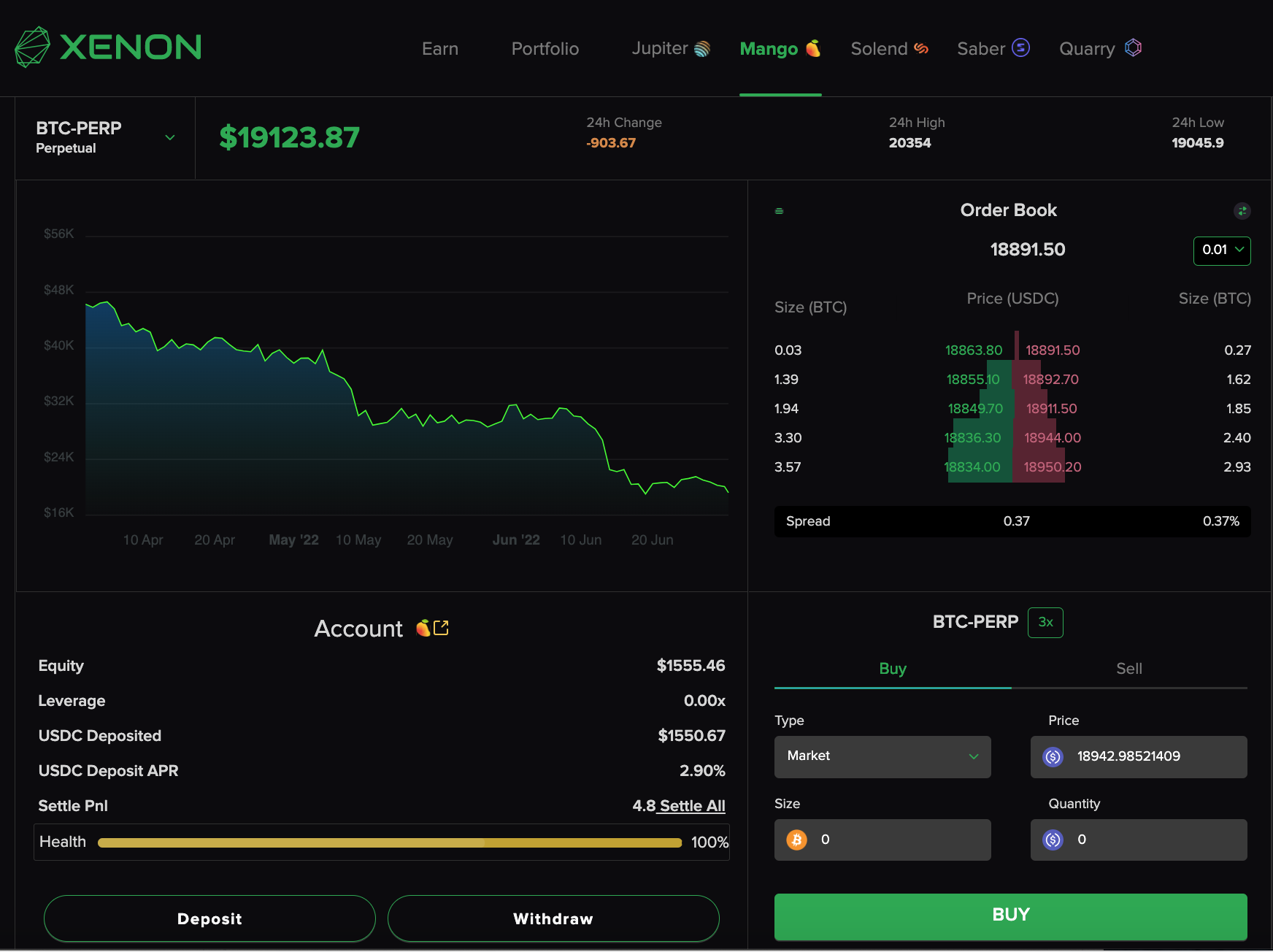Viewport: 1273px width, 952px height.
Task: Click the Spread 0.37% value
Action: click(1221, 521)
